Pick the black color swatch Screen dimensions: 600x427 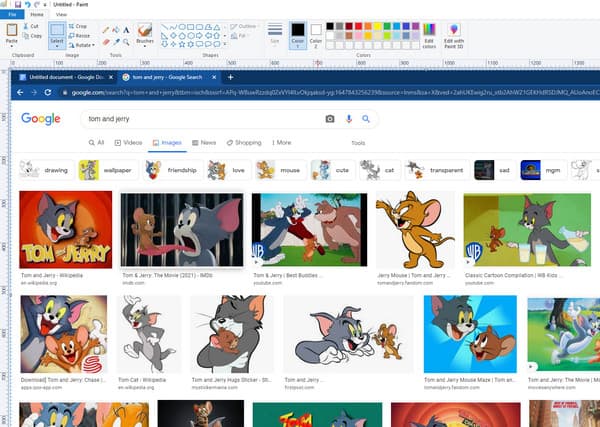point(330,26)
